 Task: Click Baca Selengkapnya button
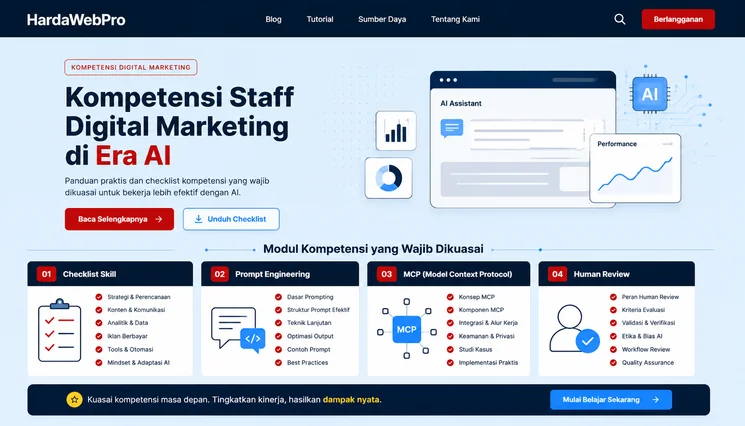pos(119,219)
